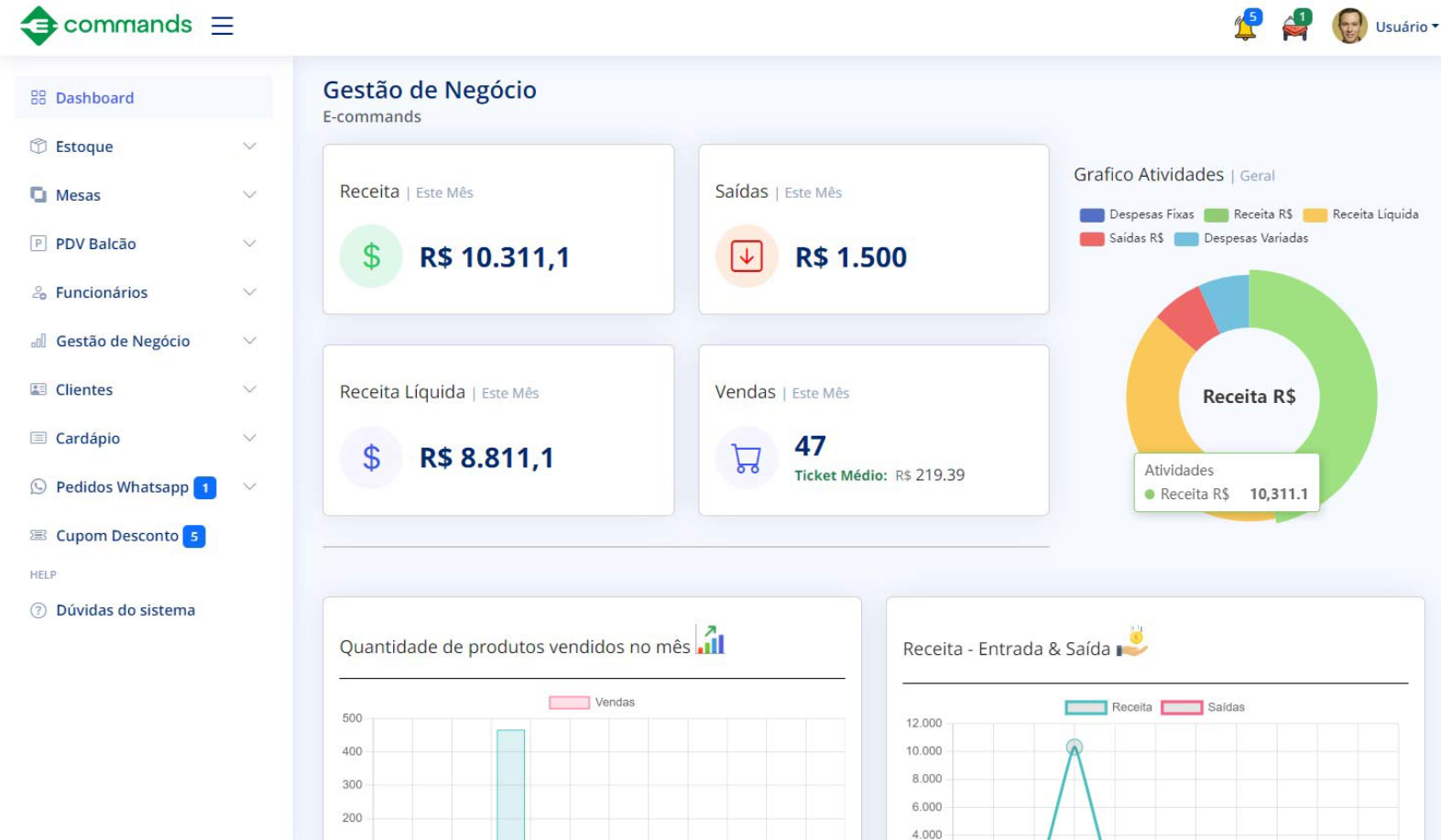This screenshot has width=1441, height=840.
Task: Expand the Estoque sidebar menu
Action: 144,147
